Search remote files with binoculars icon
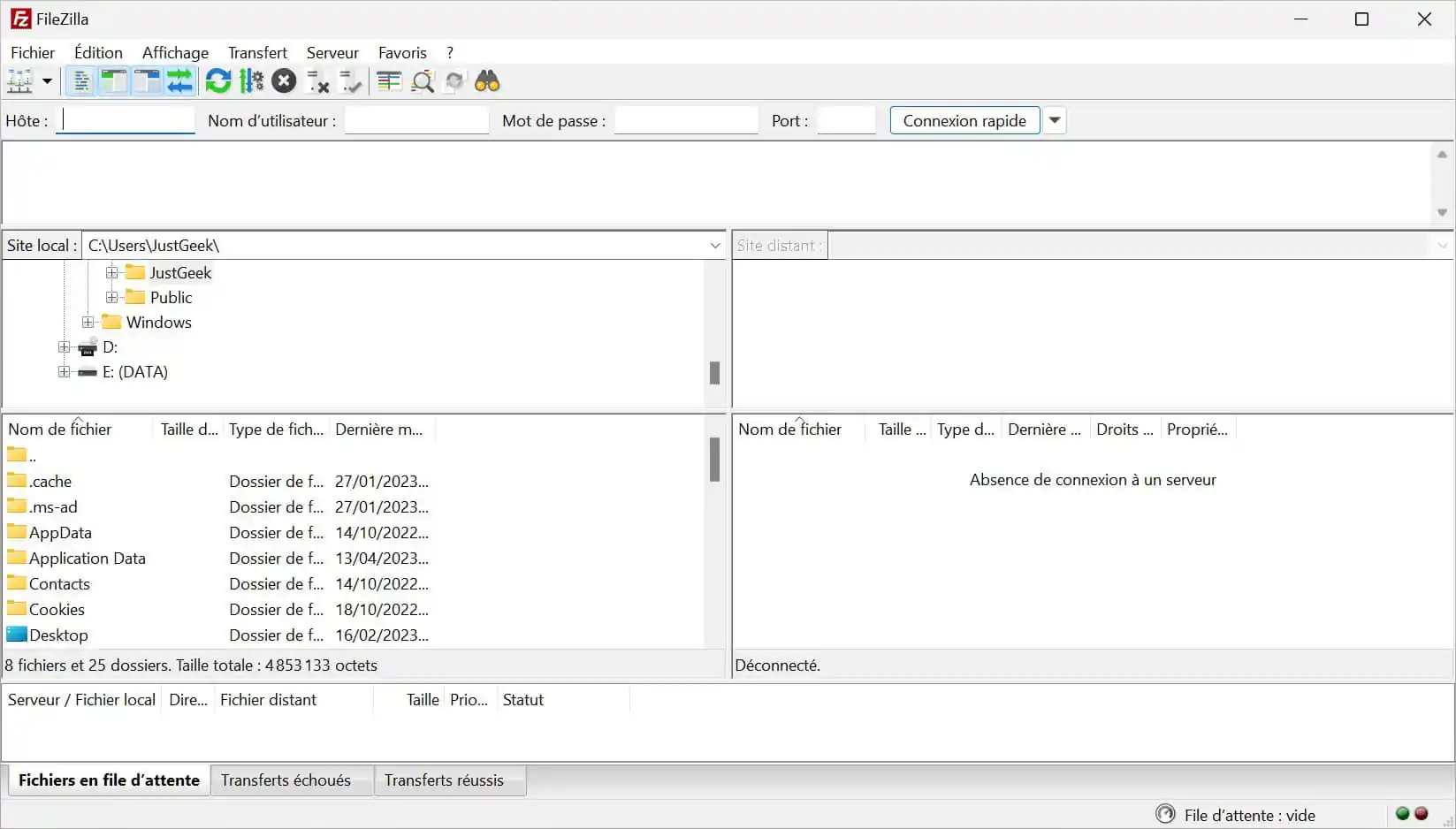 point(488,82)
